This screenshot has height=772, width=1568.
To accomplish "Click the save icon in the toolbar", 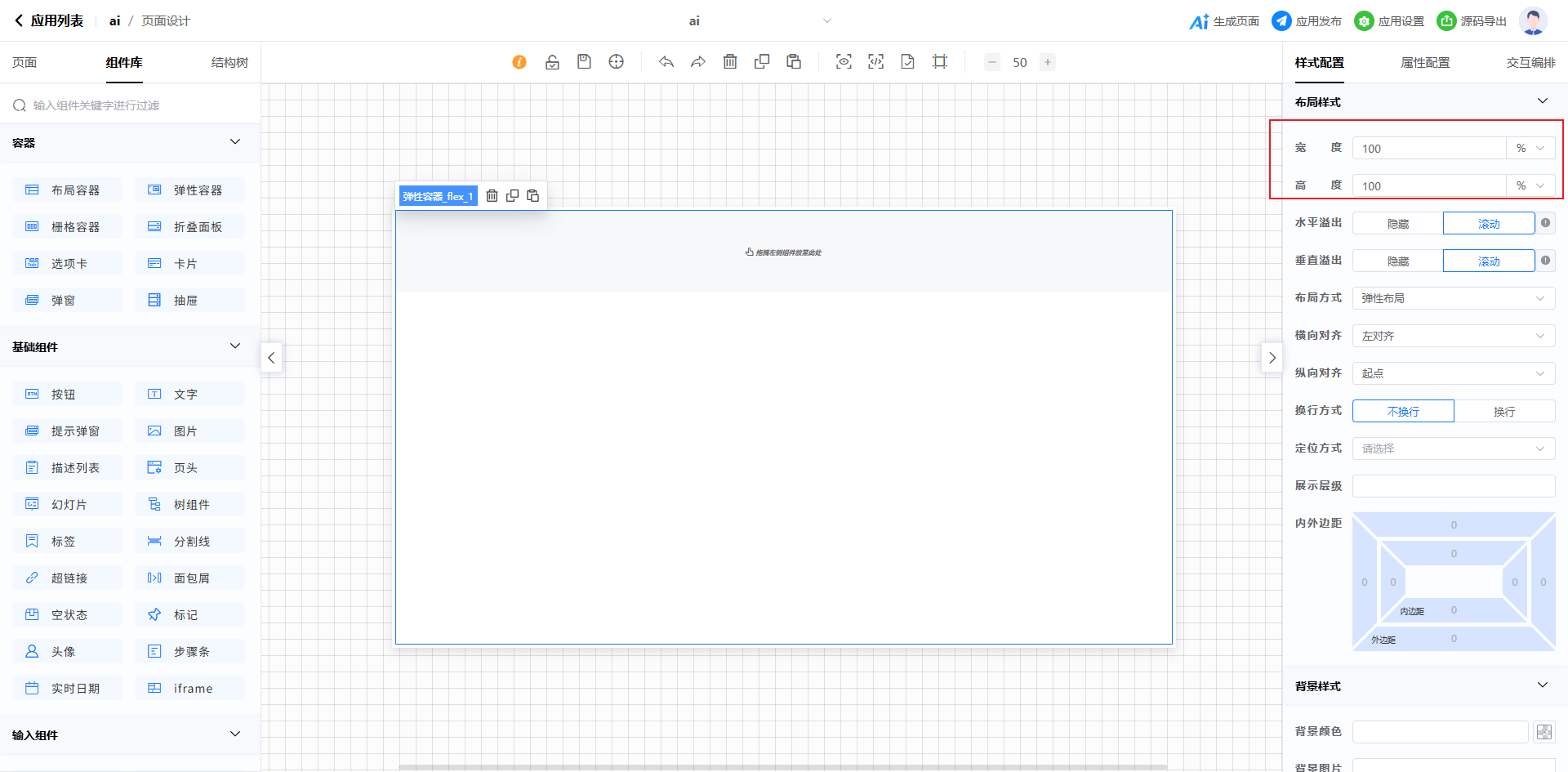I will point(584,62).
